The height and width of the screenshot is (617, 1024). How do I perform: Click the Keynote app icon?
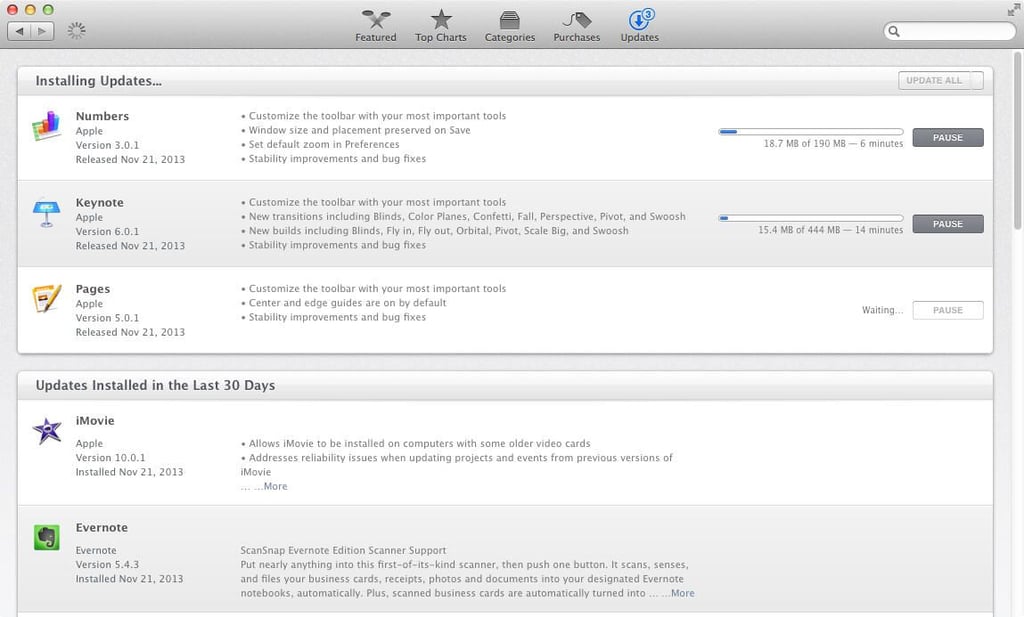[x=46, y=212]
